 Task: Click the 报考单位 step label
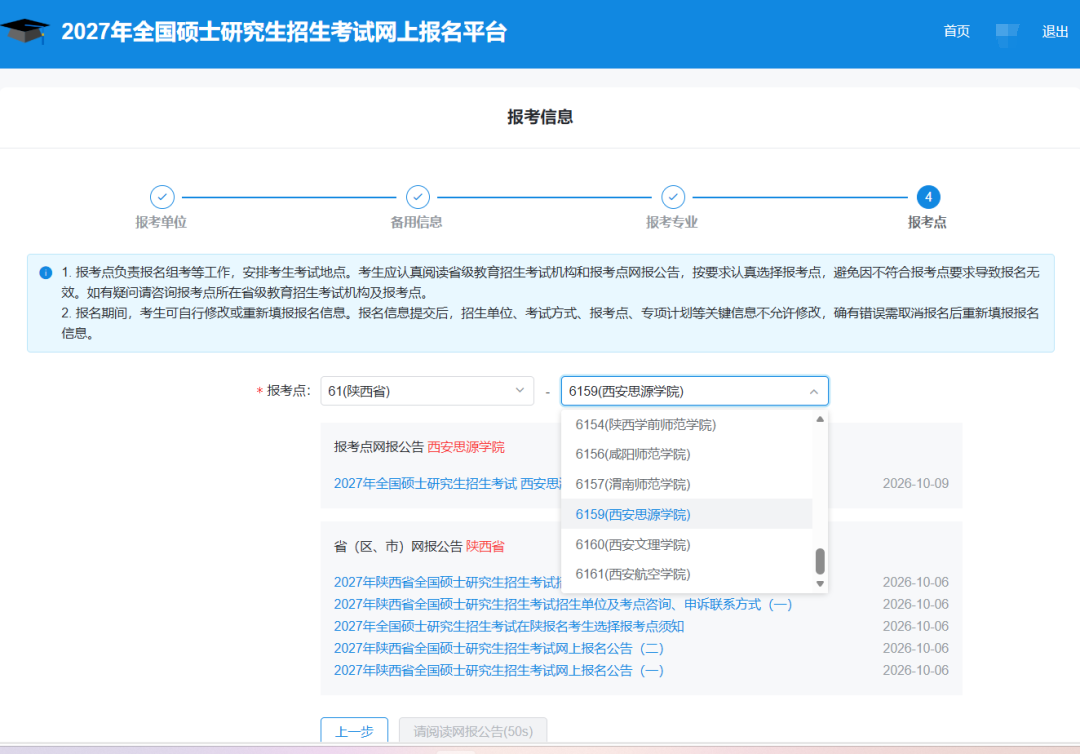pyautogui.click(x=161, y=222)
